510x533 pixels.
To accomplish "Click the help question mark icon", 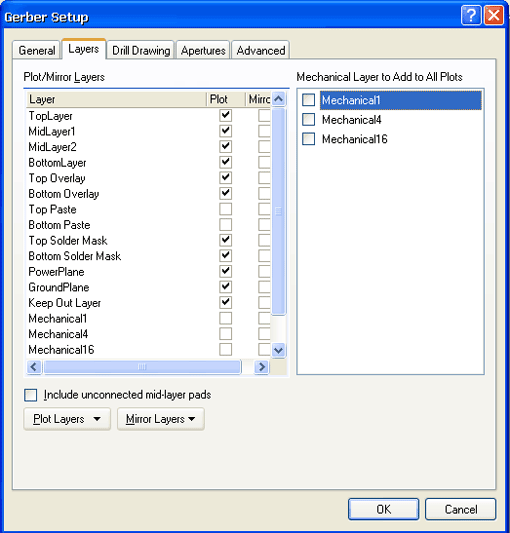I will pyautogui.click(x=471, y=15).
